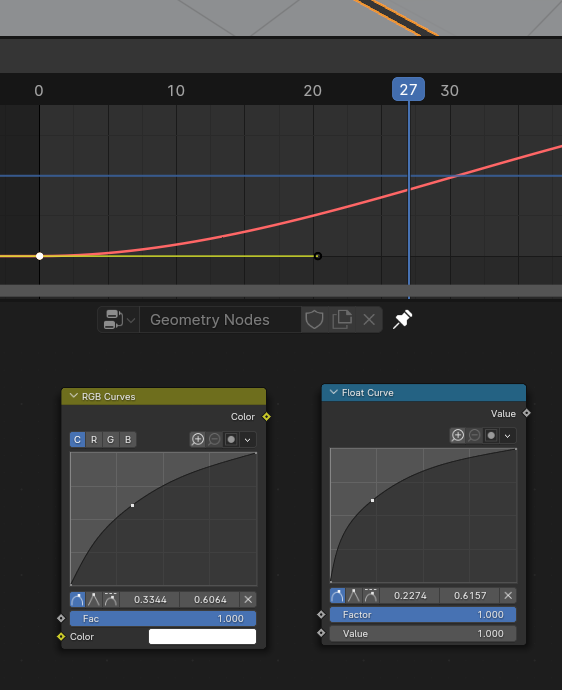This screenshot has width=562, height=690.
Task: Click the Value output socket of Float Curve
Action: click(527, 413)
